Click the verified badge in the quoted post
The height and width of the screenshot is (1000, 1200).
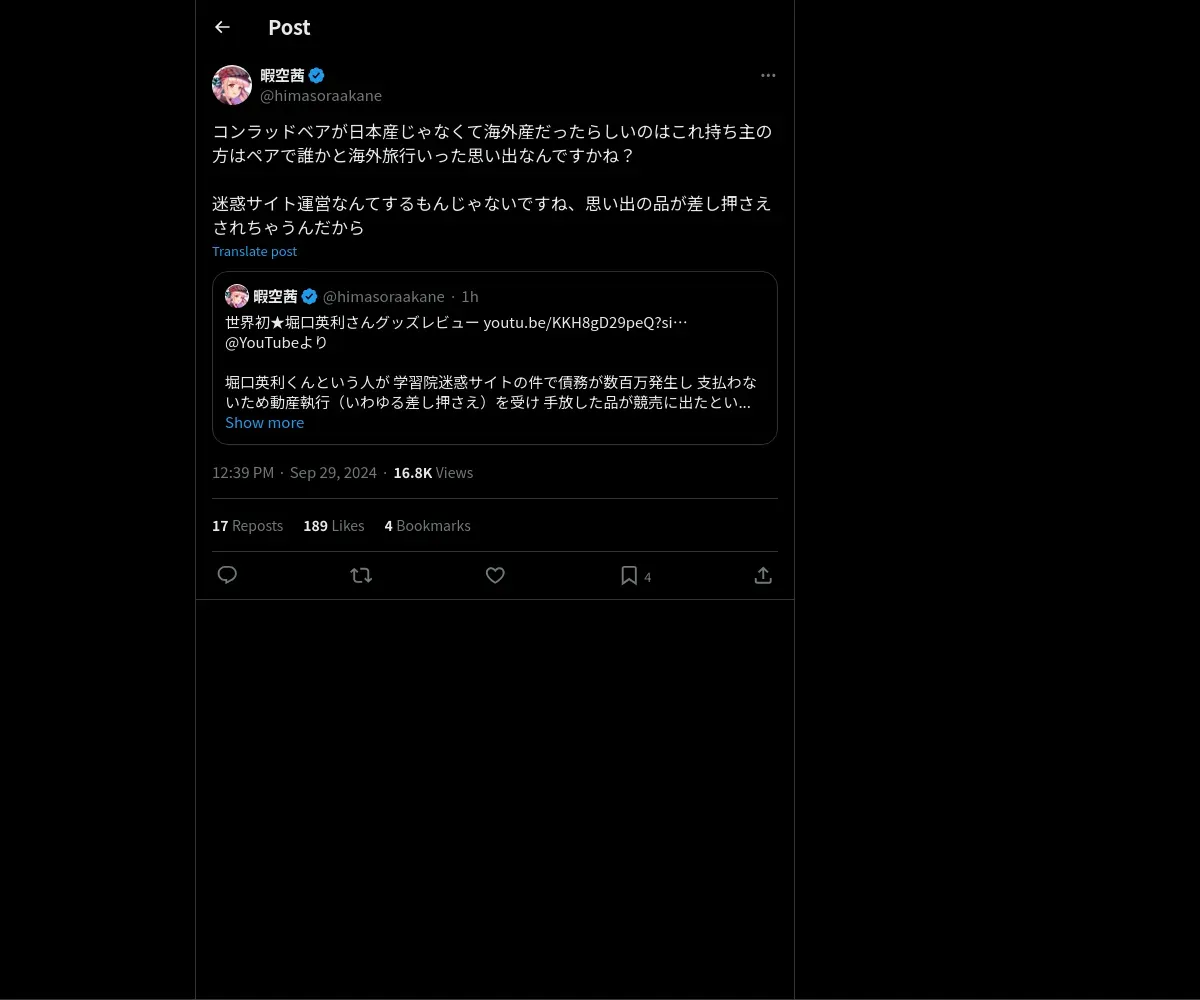click(310, 296)
